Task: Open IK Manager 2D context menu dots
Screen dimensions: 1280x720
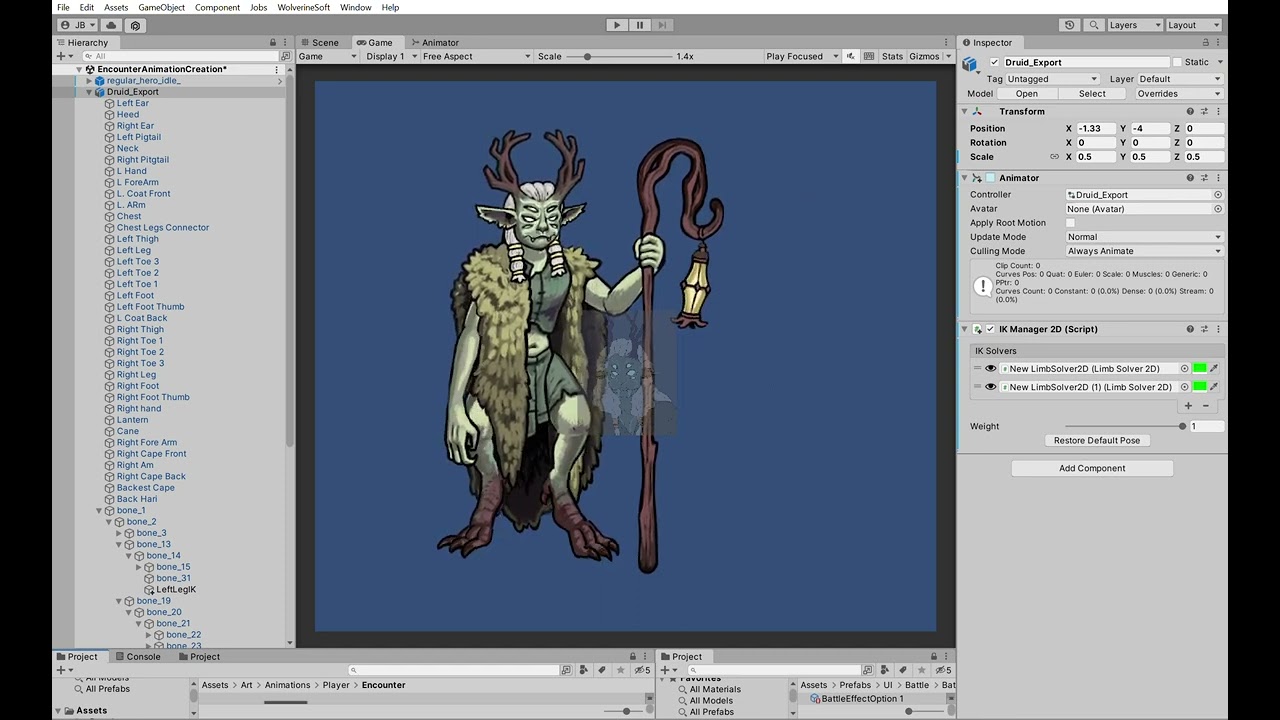Action: point(1218,329)
